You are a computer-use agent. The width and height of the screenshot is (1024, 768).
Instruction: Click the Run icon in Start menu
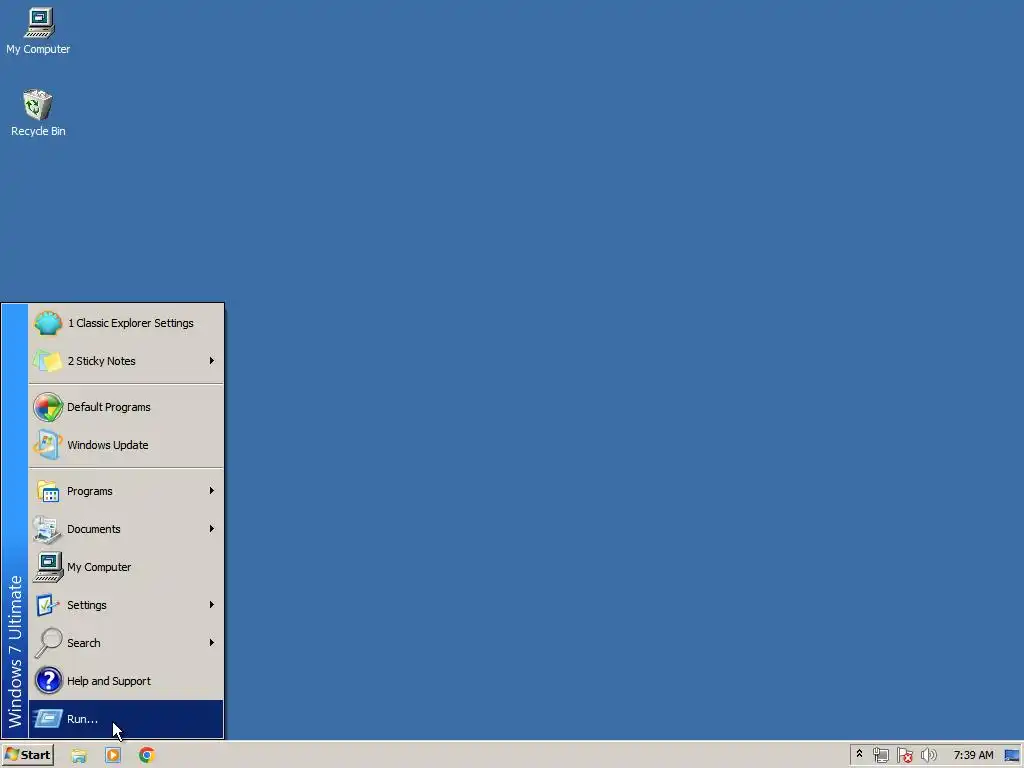click(48, 719)
